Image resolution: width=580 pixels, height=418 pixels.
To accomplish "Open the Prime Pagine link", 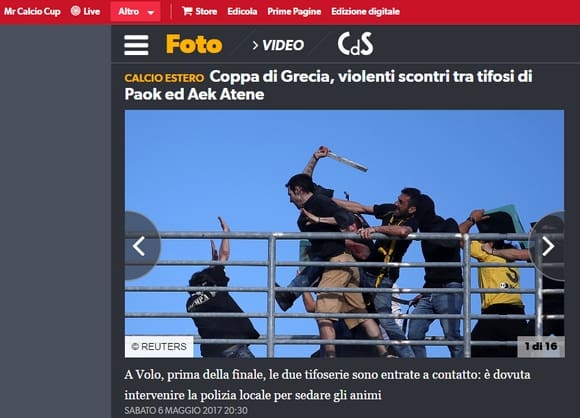I will [294, 11].
